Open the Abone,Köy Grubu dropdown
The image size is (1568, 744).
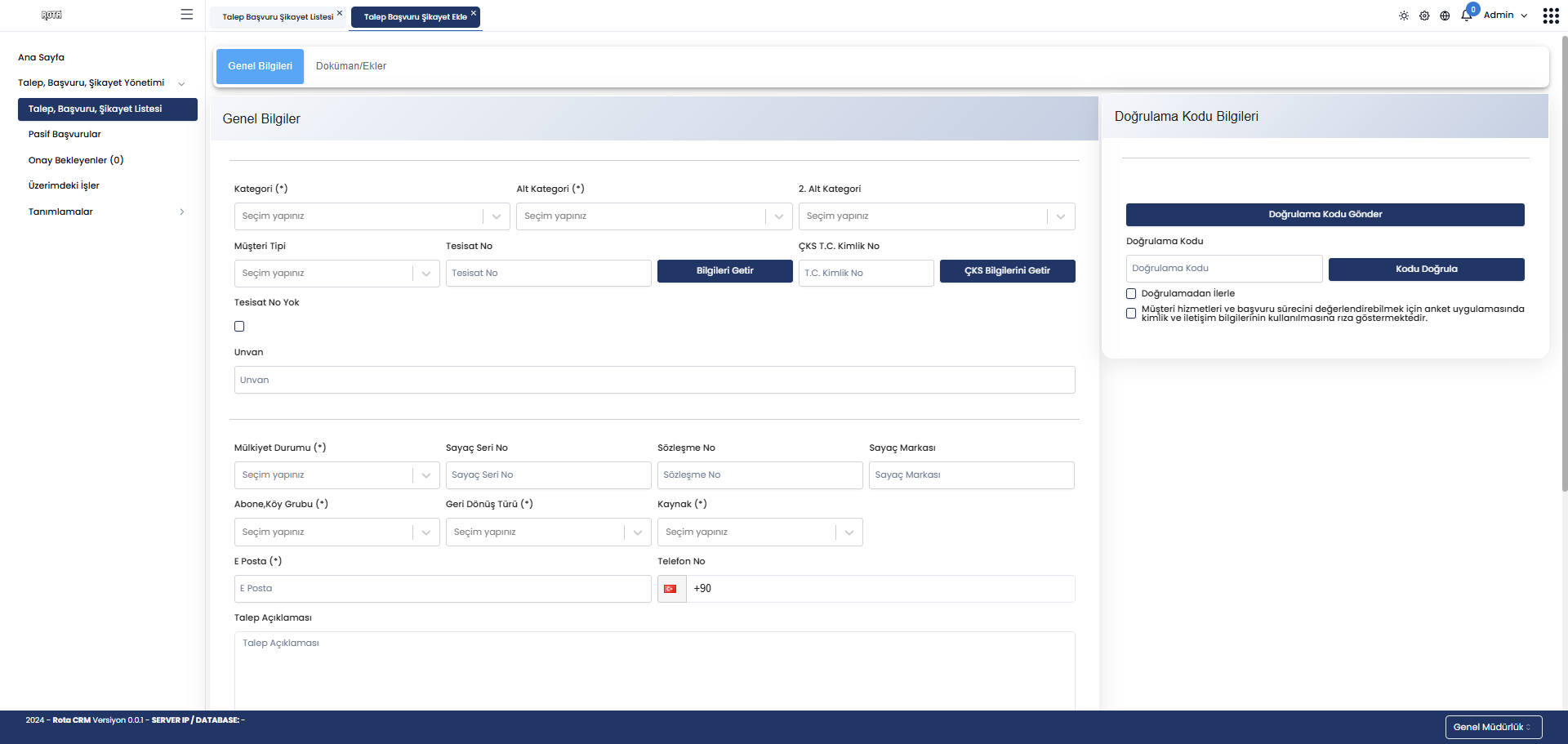click(x=336, y=532)
